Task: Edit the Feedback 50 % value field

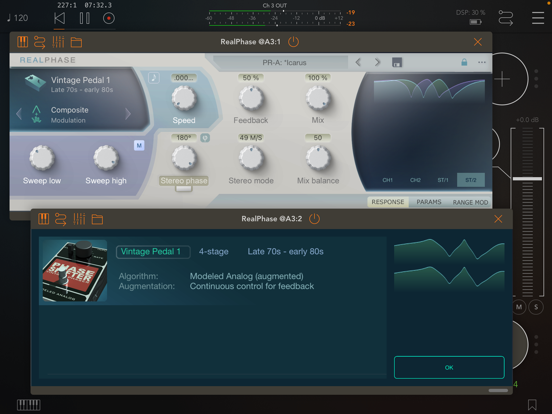Action: 251,78
